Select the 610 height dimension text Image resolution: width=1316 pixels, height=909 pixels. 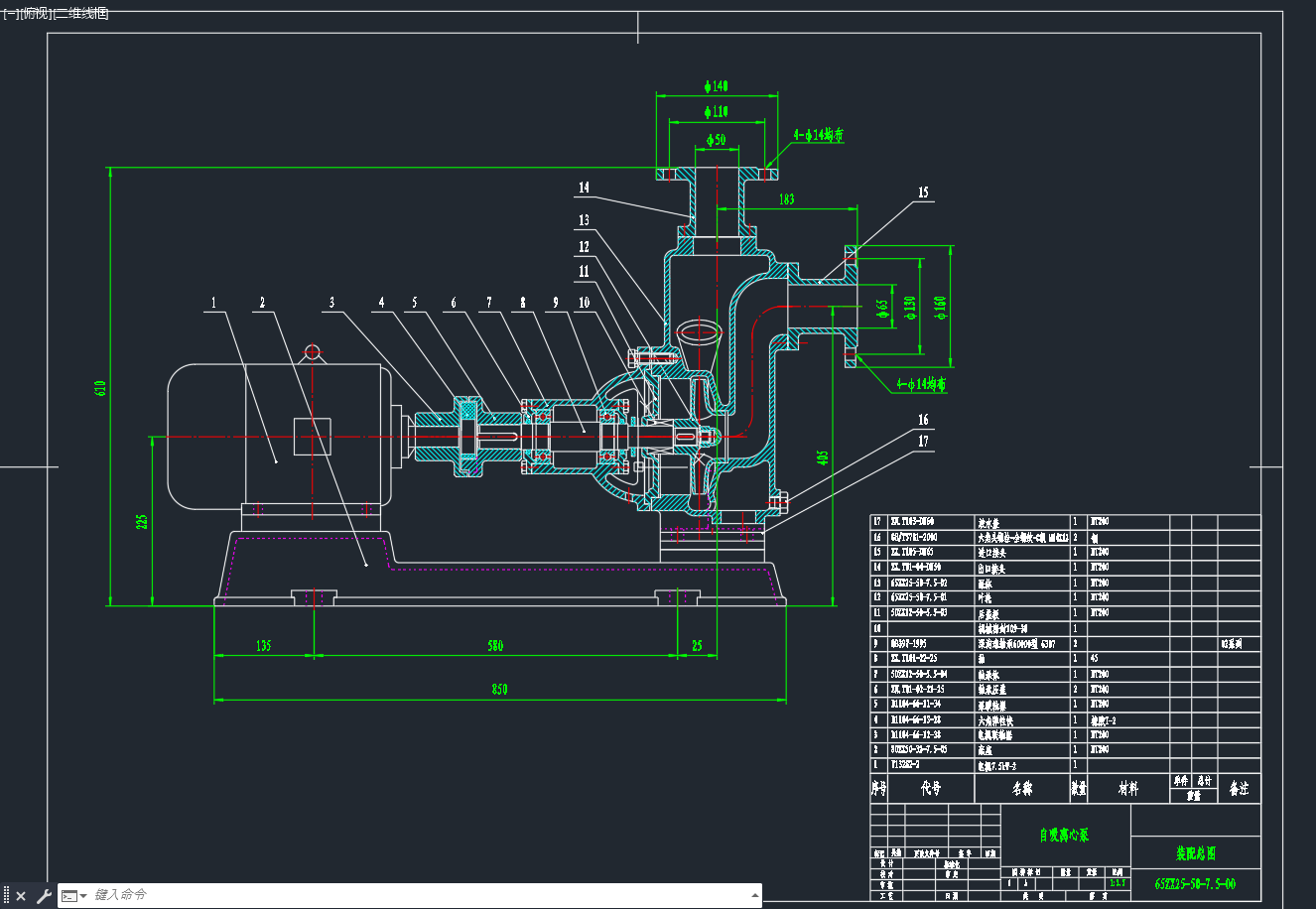click(100, 387)
